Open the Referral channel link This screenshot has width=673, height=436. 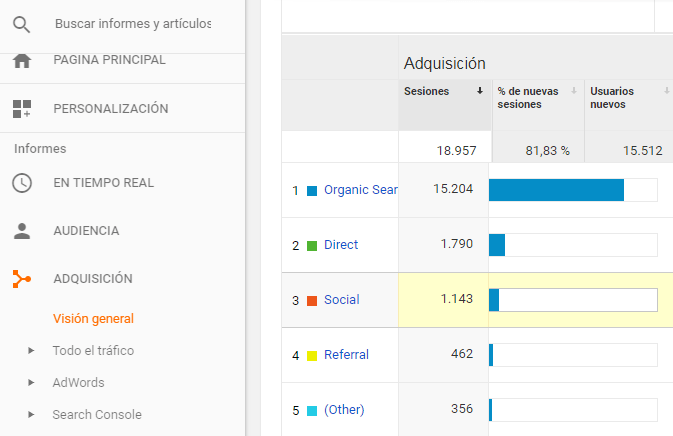click(346, 354)
